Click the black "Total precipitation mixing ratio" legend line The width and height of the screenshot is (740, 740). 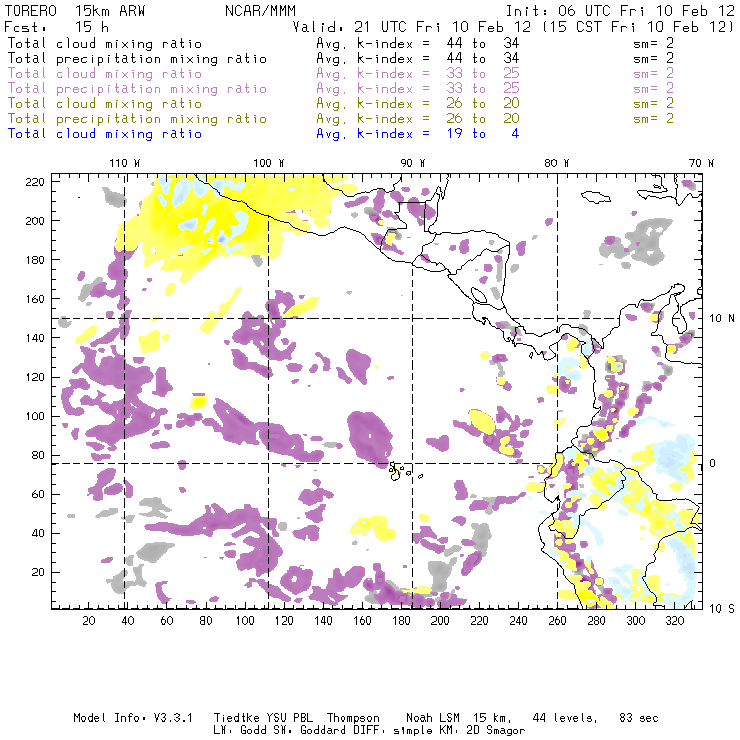[x=137, y=59]
